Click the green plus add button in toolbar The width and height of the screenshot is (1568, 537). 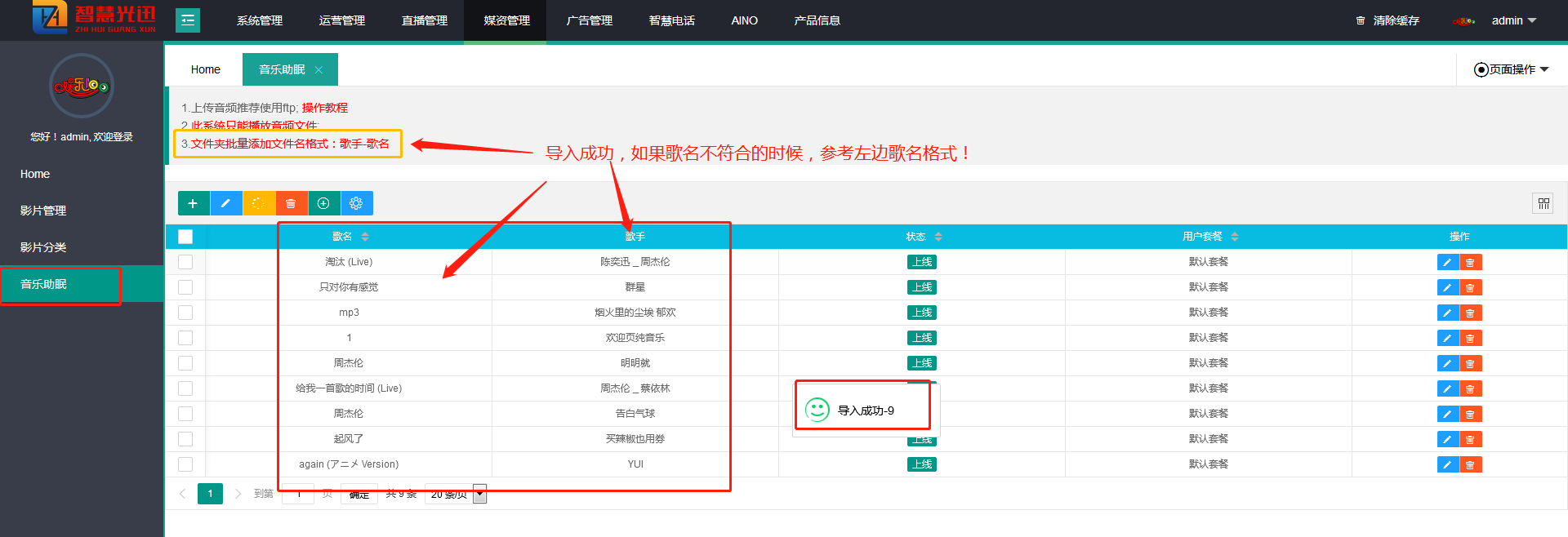(x=193, y=203)
